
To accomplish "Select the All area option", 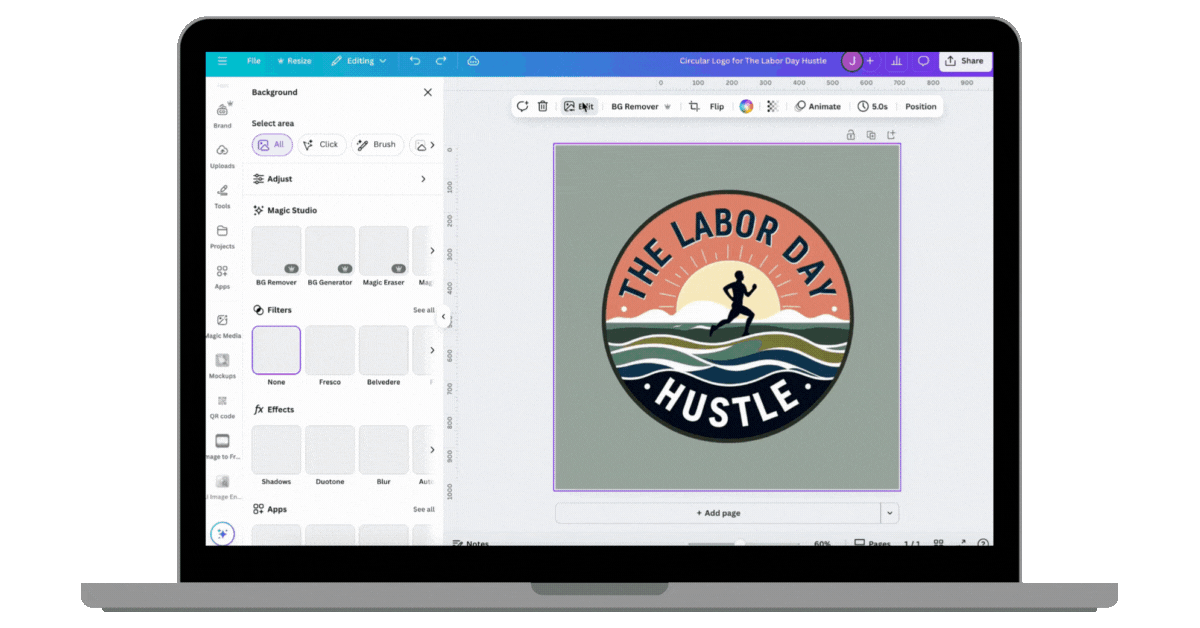I will click(272, 145).
